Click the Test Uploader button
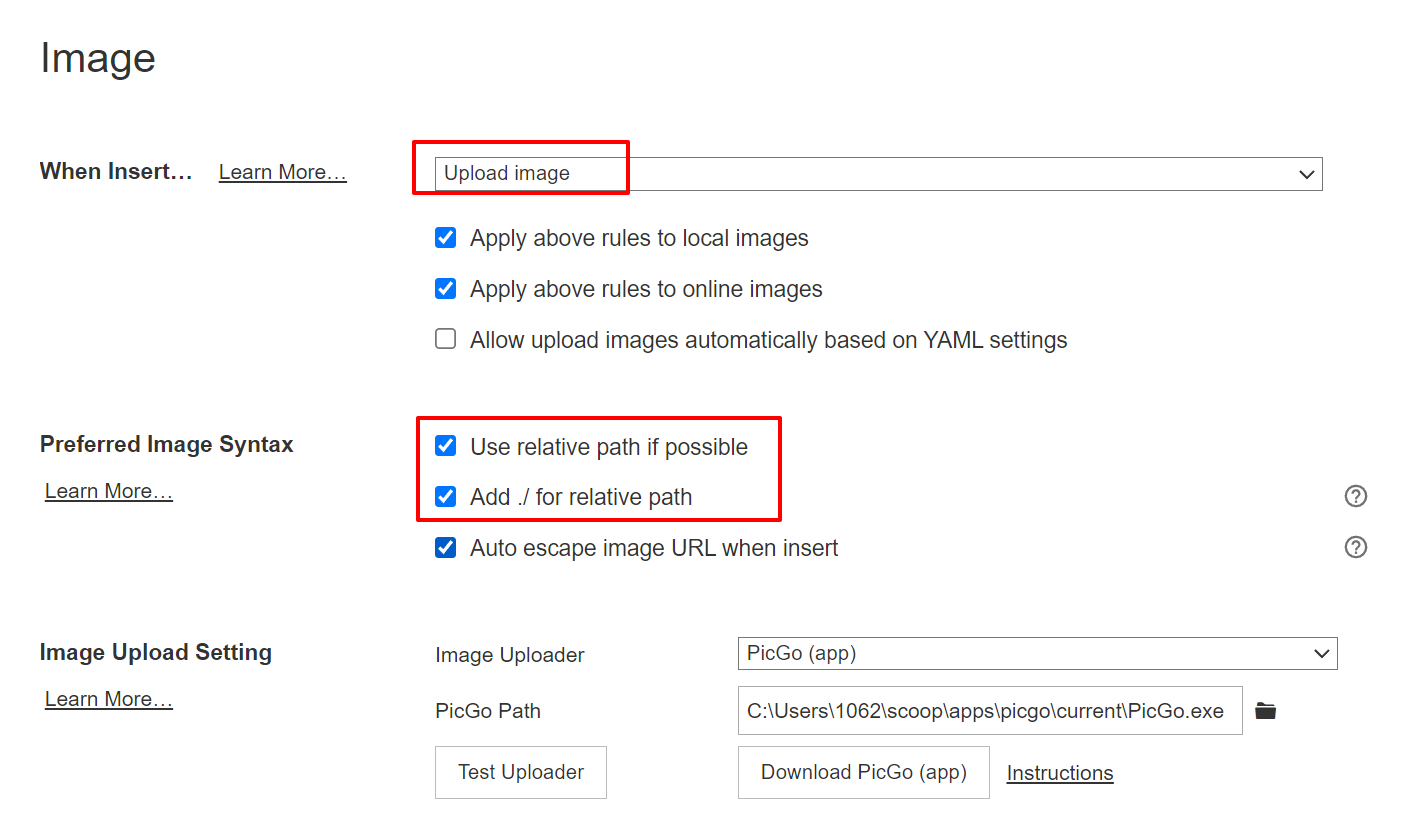 pyautogui.click(x=520, y=772)
